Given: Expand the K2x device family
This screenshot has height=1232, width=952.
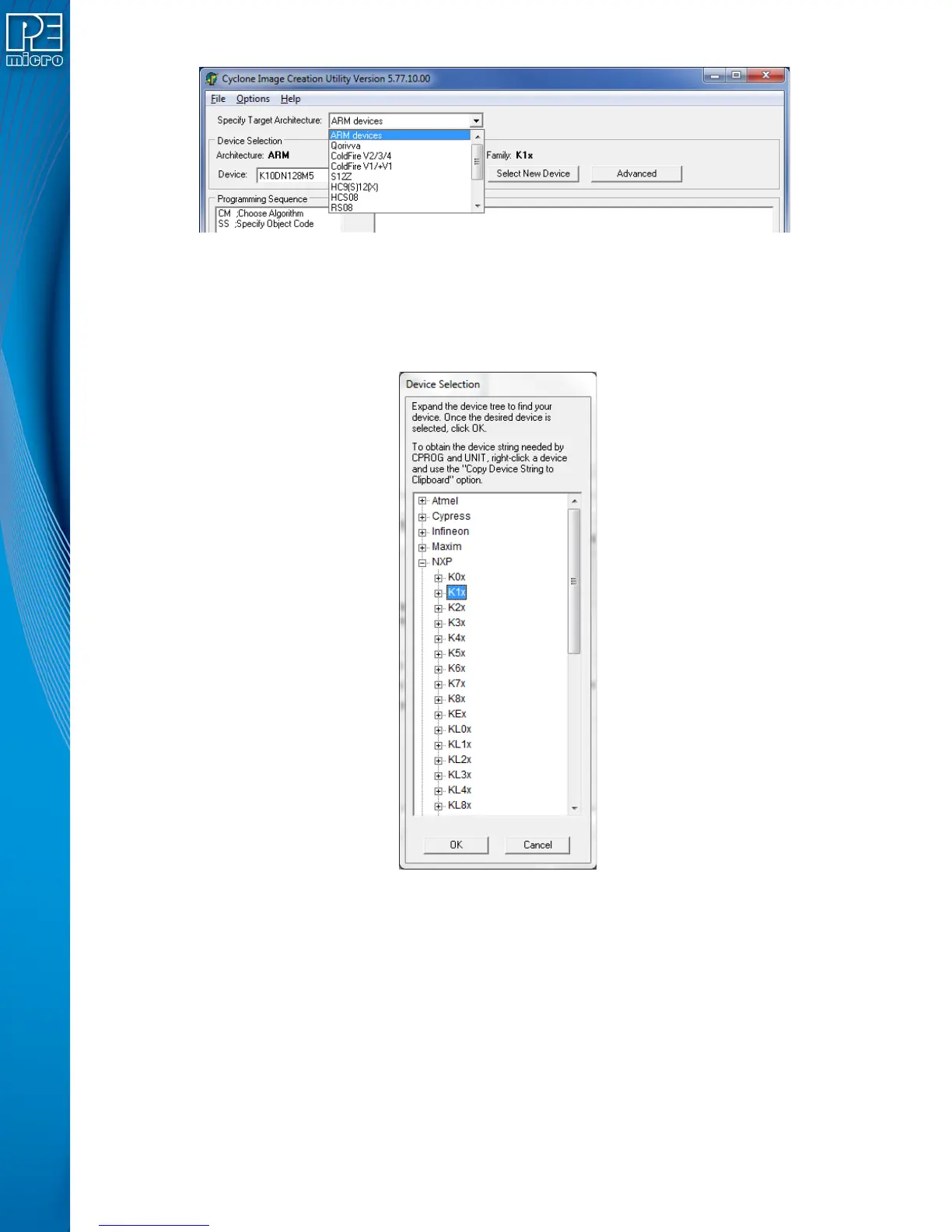Looking at the screenshot, I should (439, 608).
